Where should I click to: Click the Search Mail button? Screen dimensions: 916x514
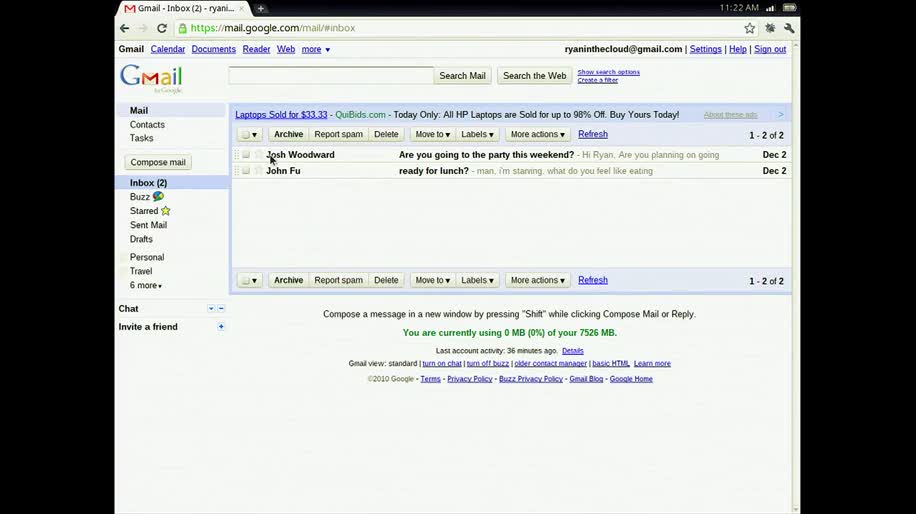462,76
